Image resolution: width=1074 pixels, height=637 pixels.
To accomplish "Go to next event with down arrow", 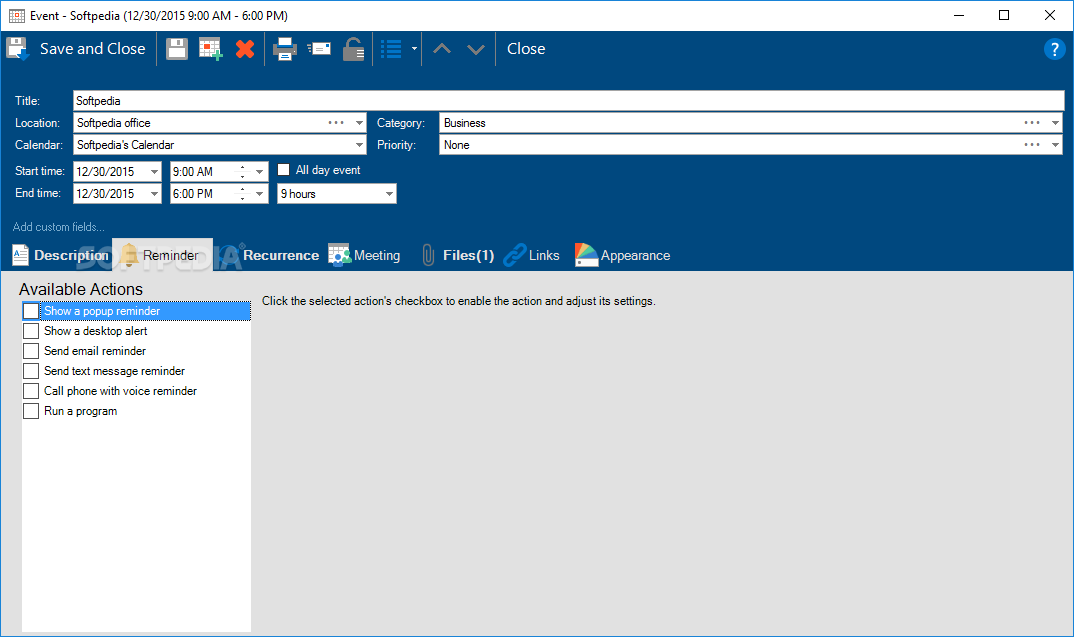I will click(x=475, y=49).
